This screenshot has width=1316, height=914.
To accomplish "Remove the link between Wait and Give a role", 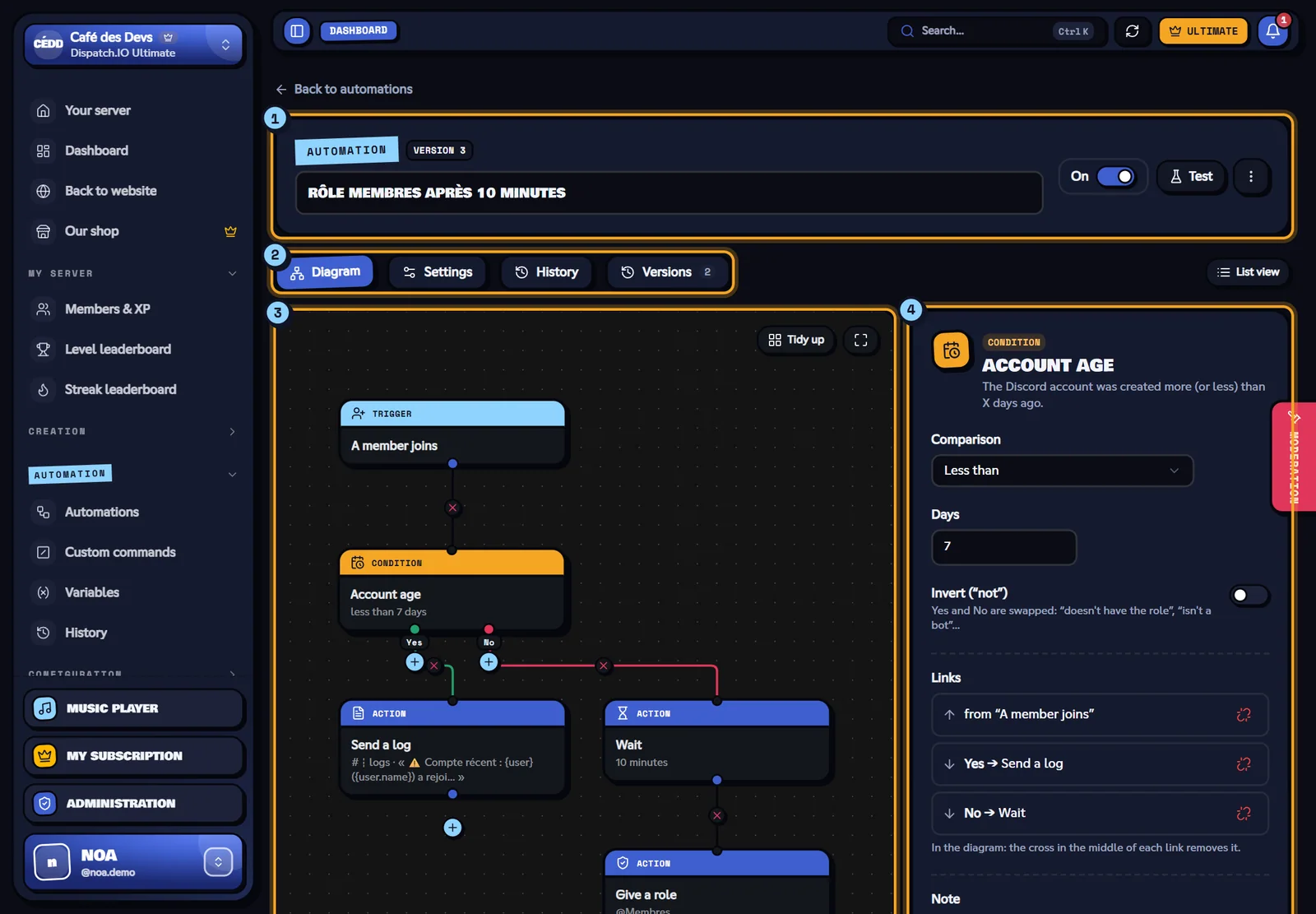I will click(x=717, y=815).
